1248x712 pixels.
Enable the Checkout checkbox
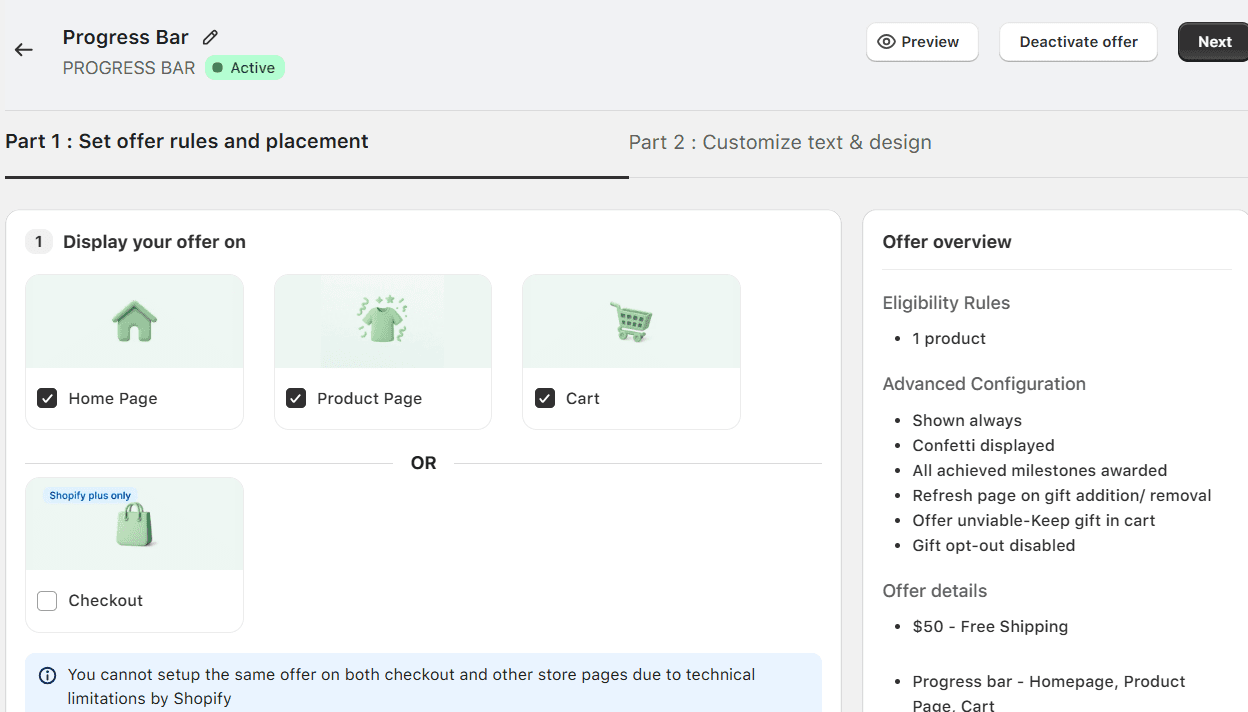click(x=46, y=600)
